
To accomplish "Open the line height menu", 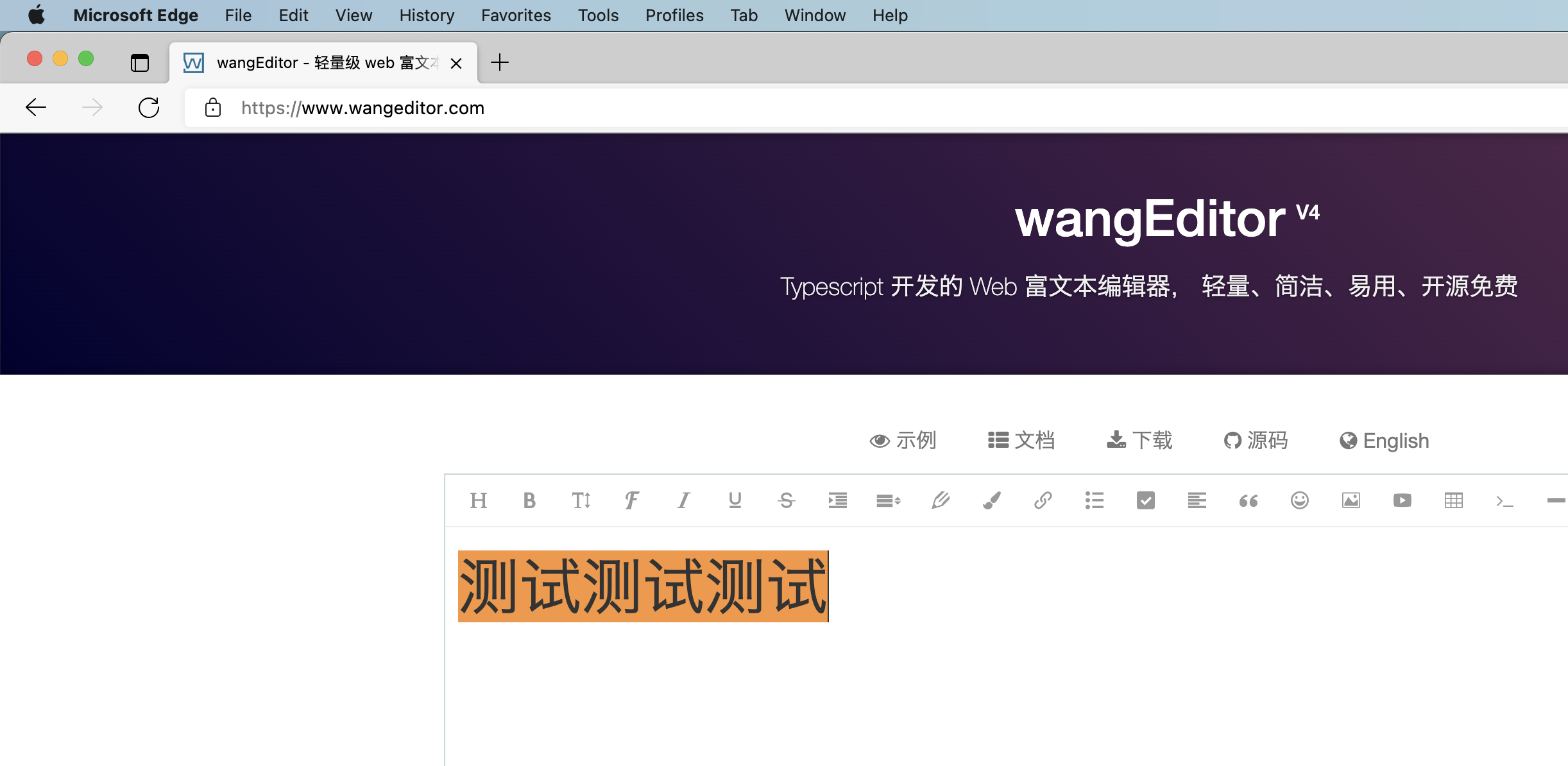I will [889, 500].
